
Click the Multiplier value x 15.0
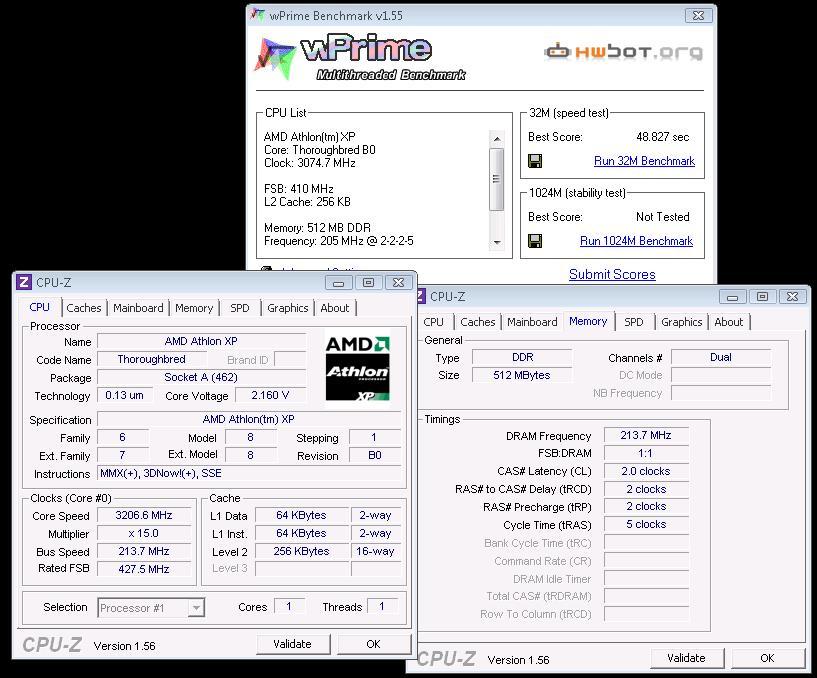point(144,533)
